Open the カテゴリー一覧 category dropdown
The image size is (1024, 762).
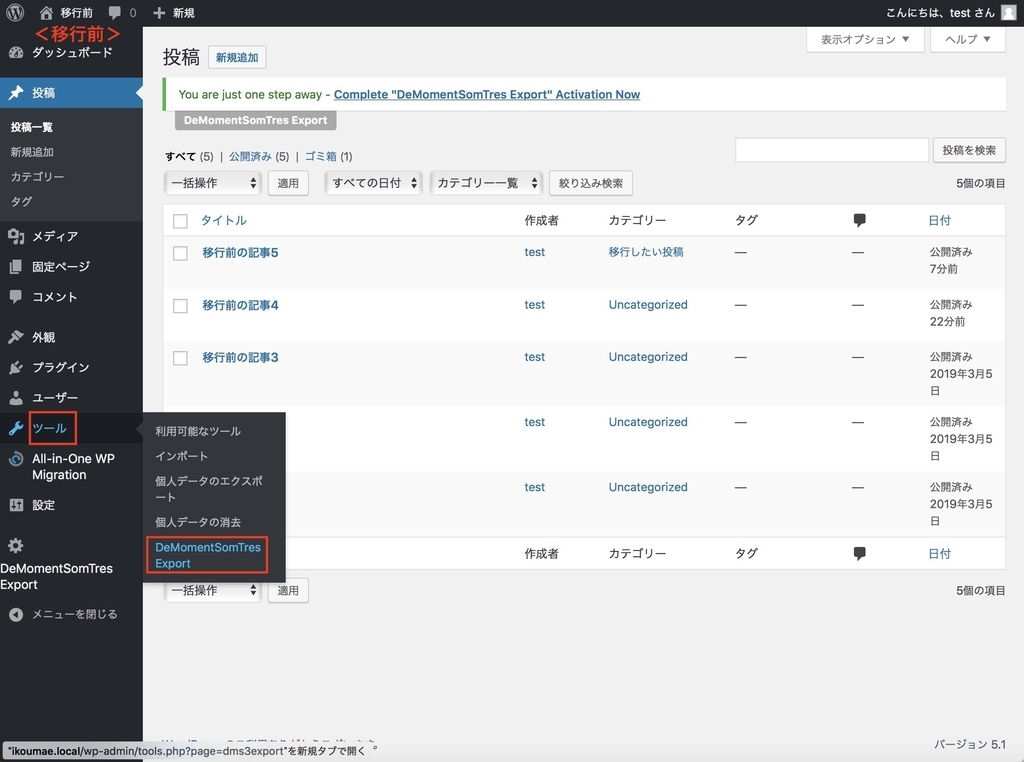[x=486, y=183]
